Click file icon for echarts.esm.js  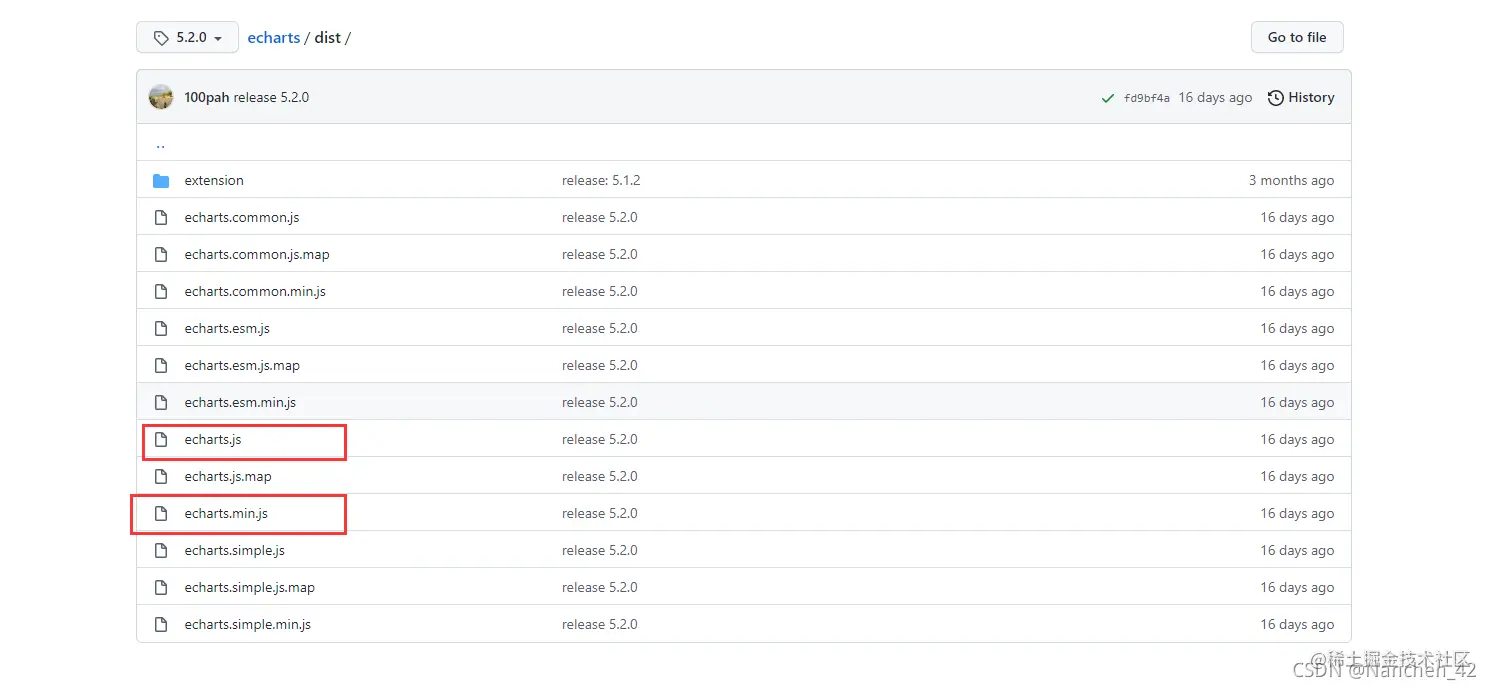(x=161, y=328)
